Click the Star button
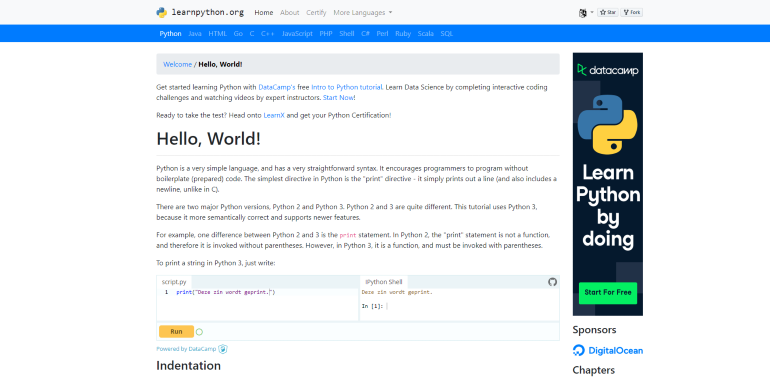Viewport: 770px width, 378px height. (x=608, y=13)
